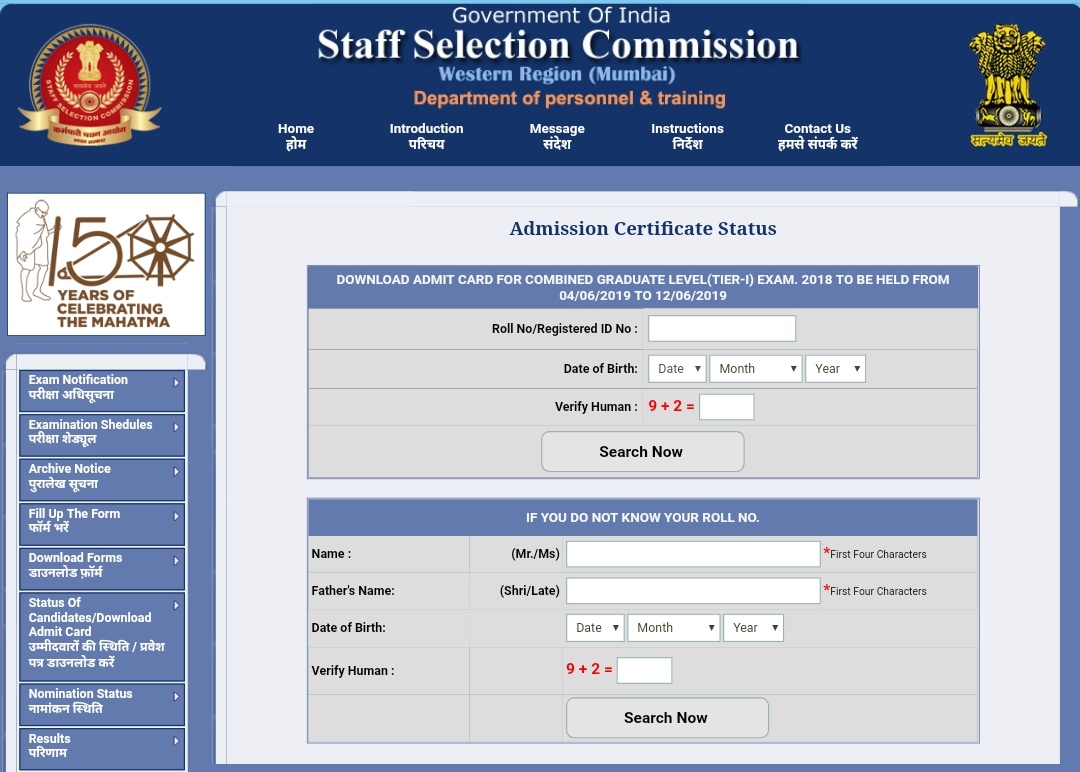Open the Month dropdown in the roll number form
The width and height of the screenshot is (1080, 772).
point(756,368)
